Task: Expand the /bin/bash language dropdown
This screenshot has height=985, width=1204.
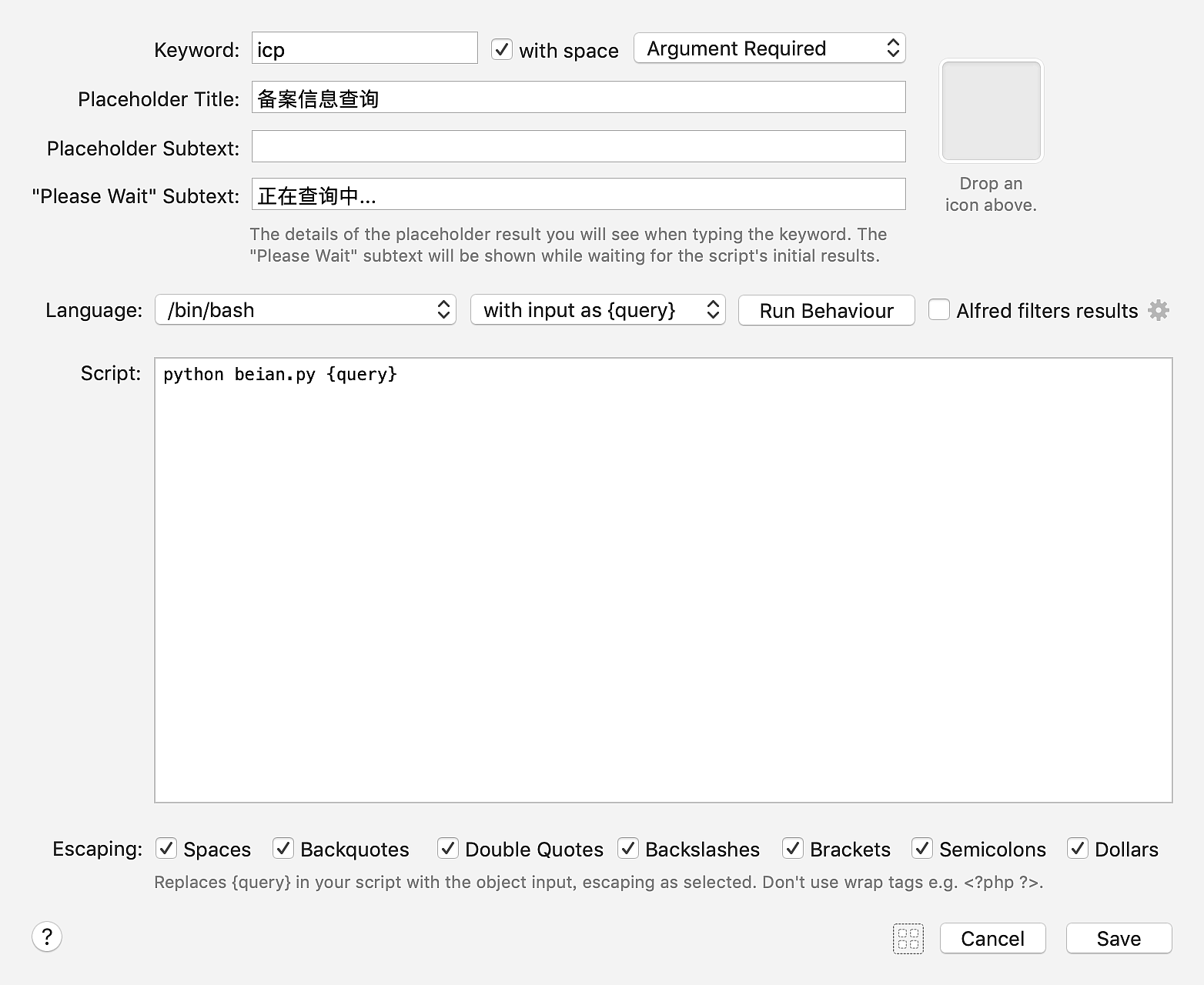Action: (x=306, y=310)
